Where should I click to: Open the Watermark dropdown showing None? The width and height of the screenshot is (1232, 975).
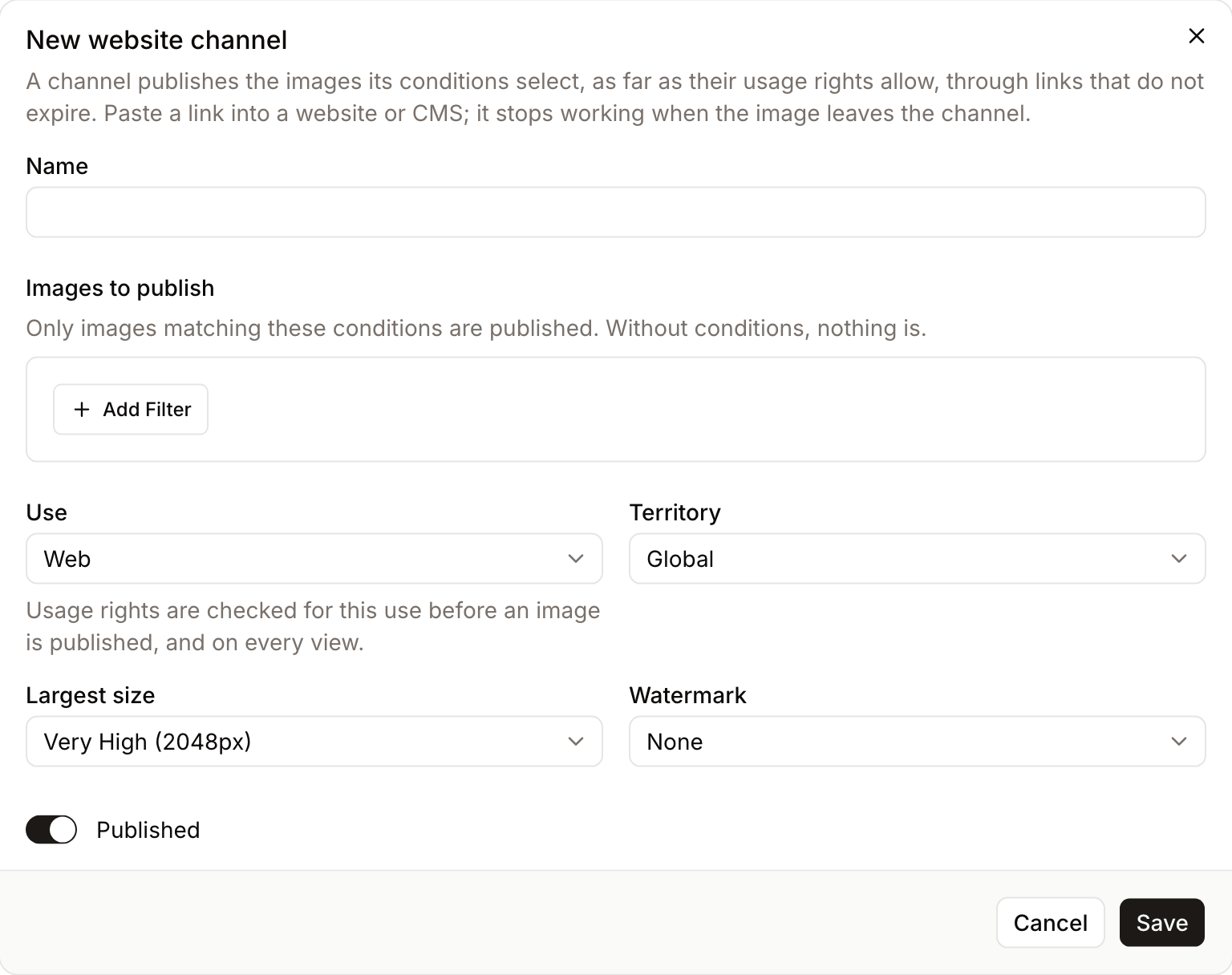[x=917, y=742]
